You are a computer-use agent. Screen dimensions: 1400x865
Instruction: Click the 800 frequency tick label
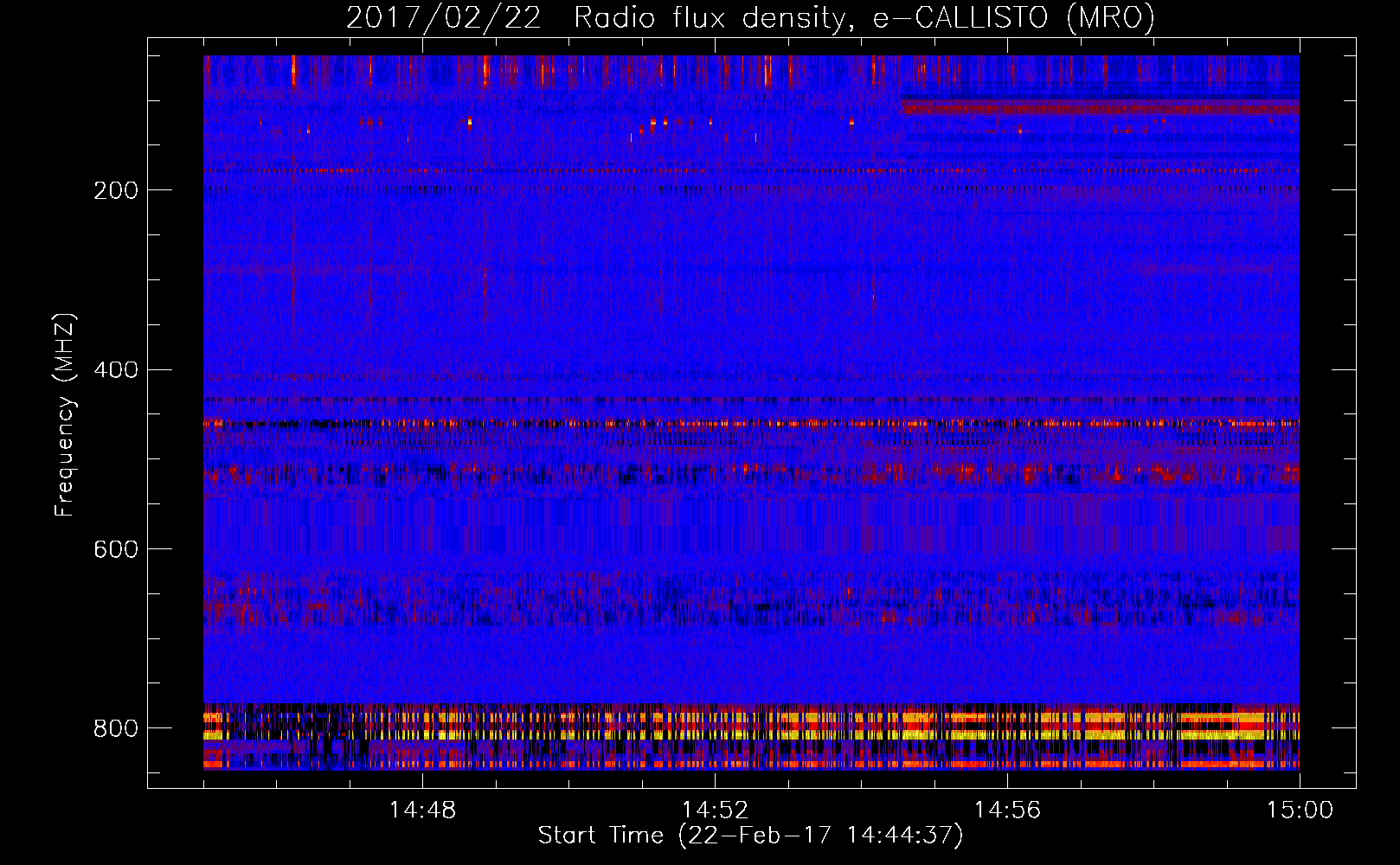116,728
